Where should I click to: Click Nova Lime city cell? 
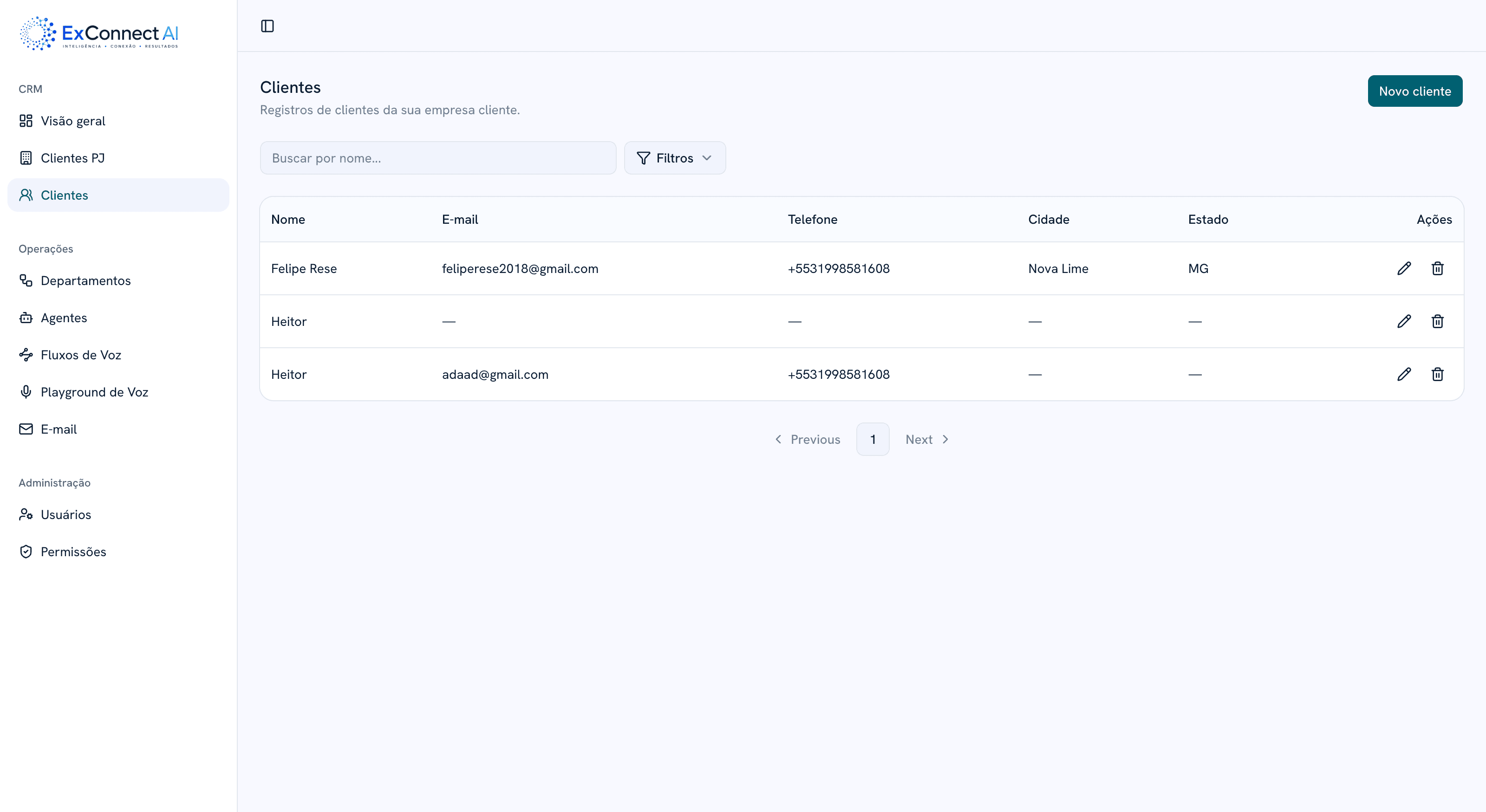(1058, 269)
